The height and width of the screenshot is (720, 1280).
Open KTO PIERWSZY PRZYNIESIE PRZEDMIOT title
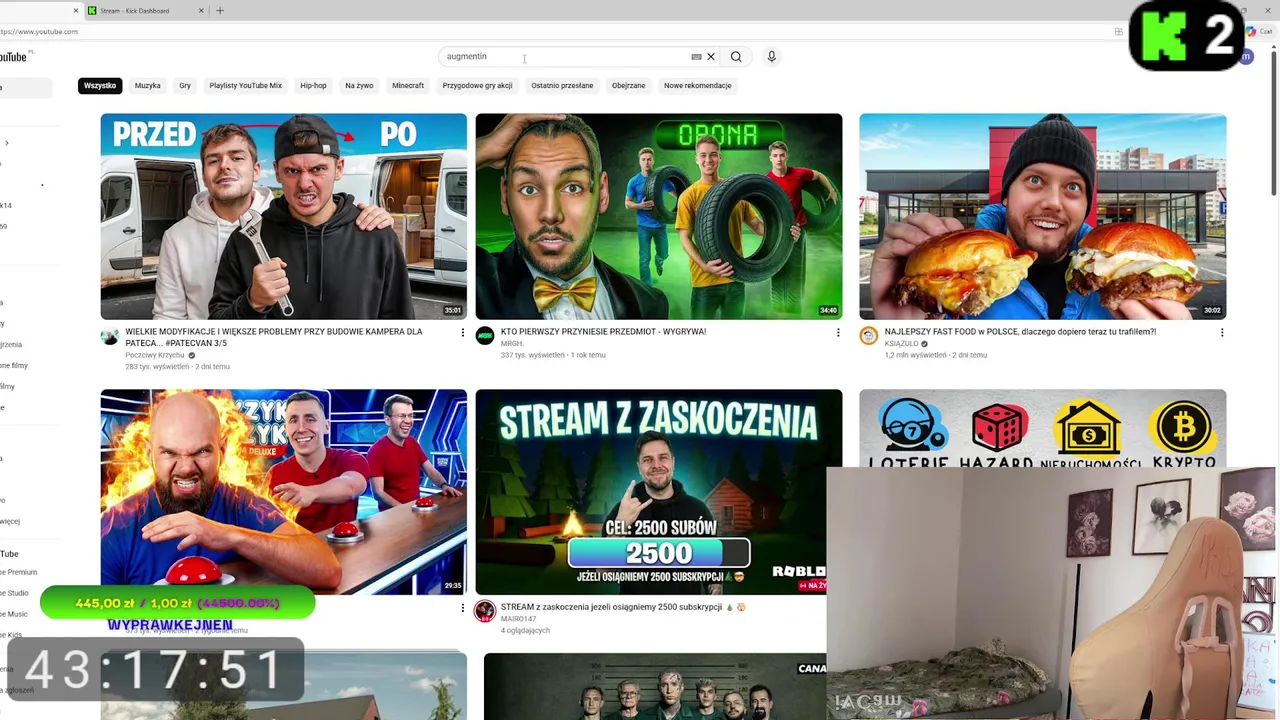coord(603,332)
